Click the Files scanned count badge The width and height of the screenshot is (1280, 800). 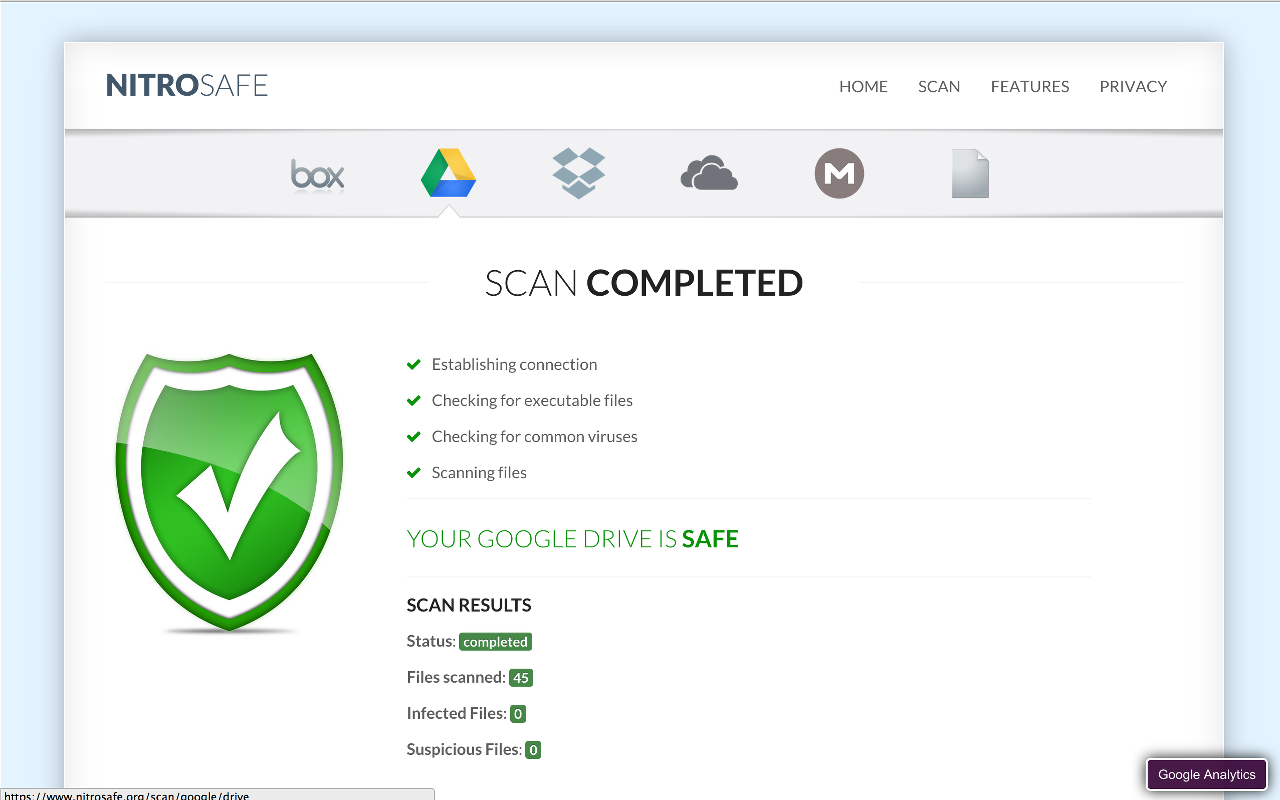coord(520,678)
